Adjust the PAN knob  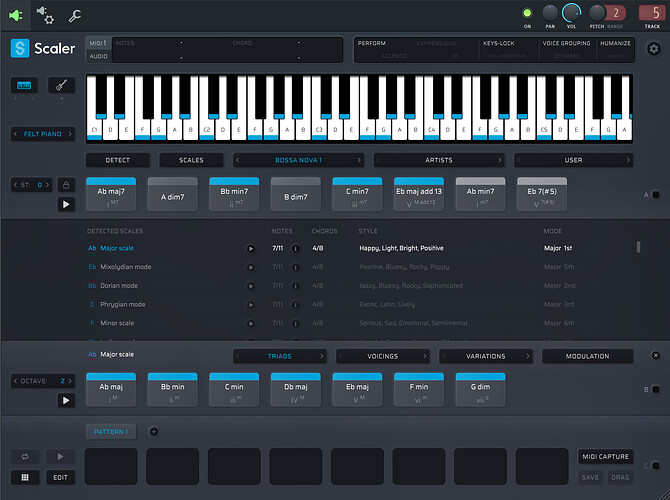coord(550,13)
